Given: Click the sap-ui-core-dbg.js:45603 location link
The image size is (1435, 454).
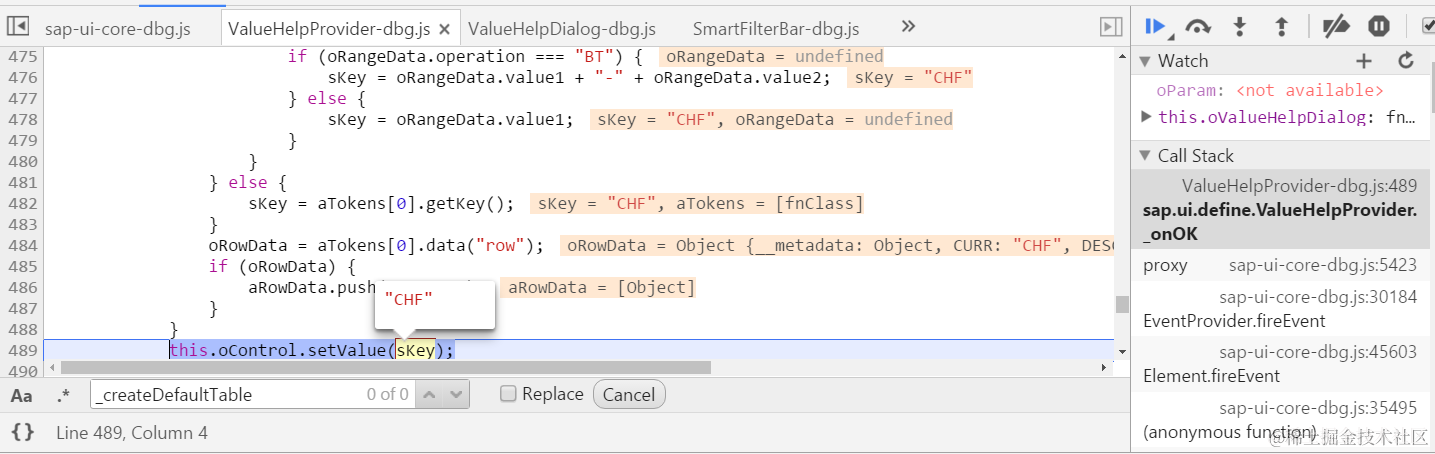Looking at the screenshot, I should 1317,352.
